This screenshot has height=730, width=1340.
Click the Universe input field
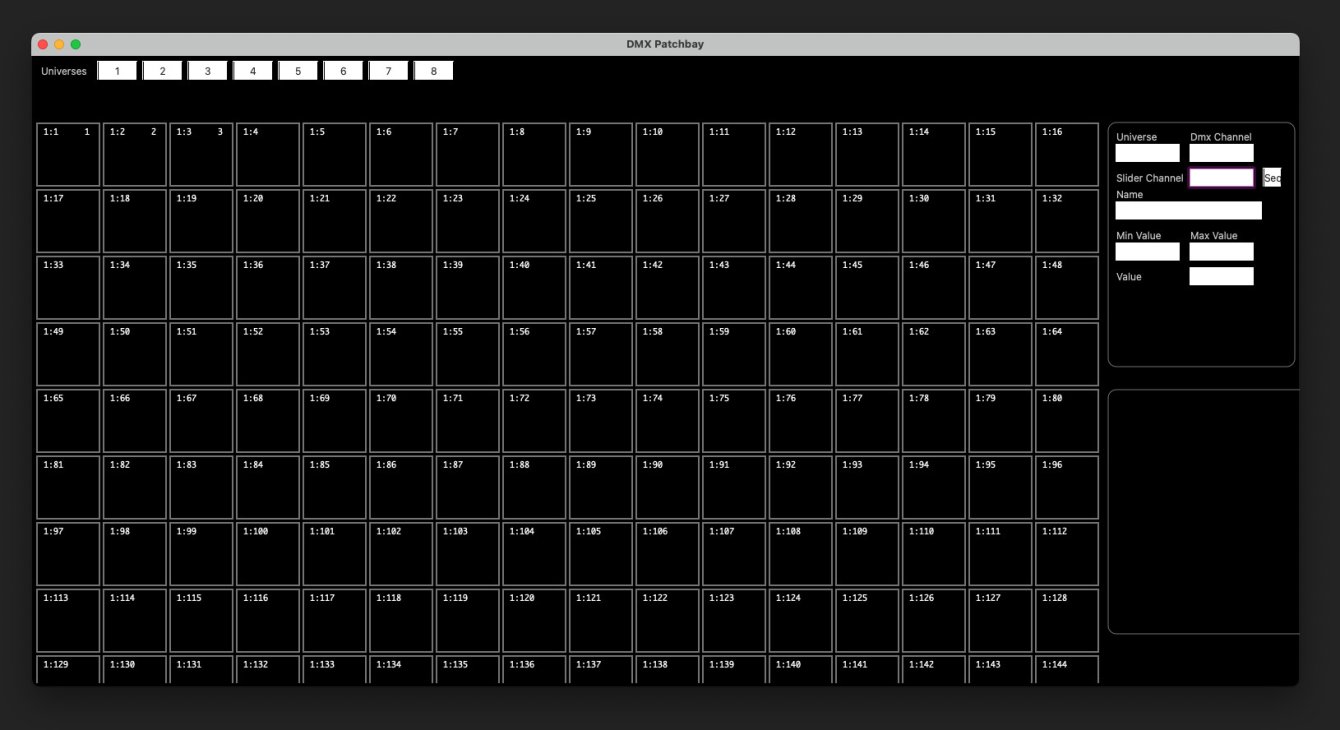click(1148, 153)
